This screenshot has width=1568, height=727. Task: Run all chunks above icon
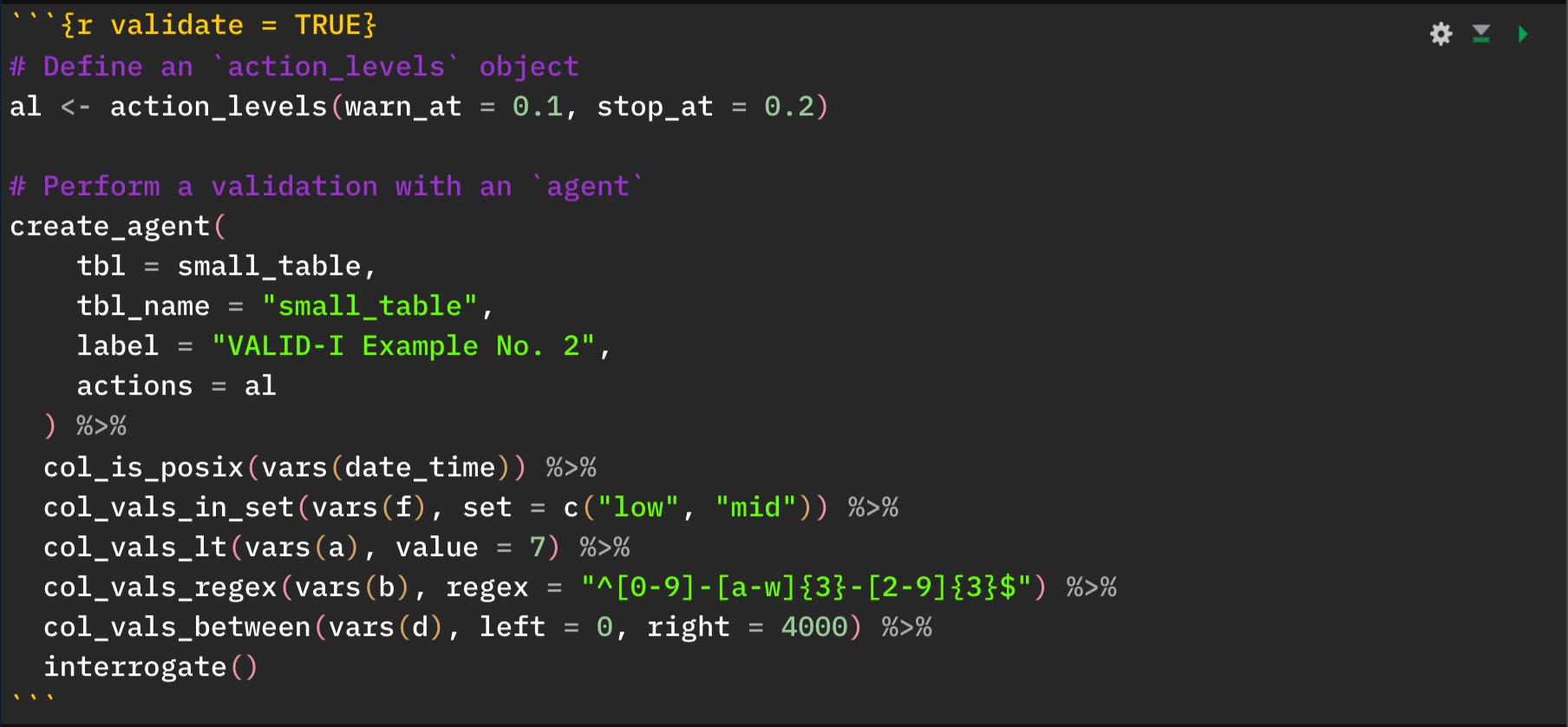point(1481,34)
